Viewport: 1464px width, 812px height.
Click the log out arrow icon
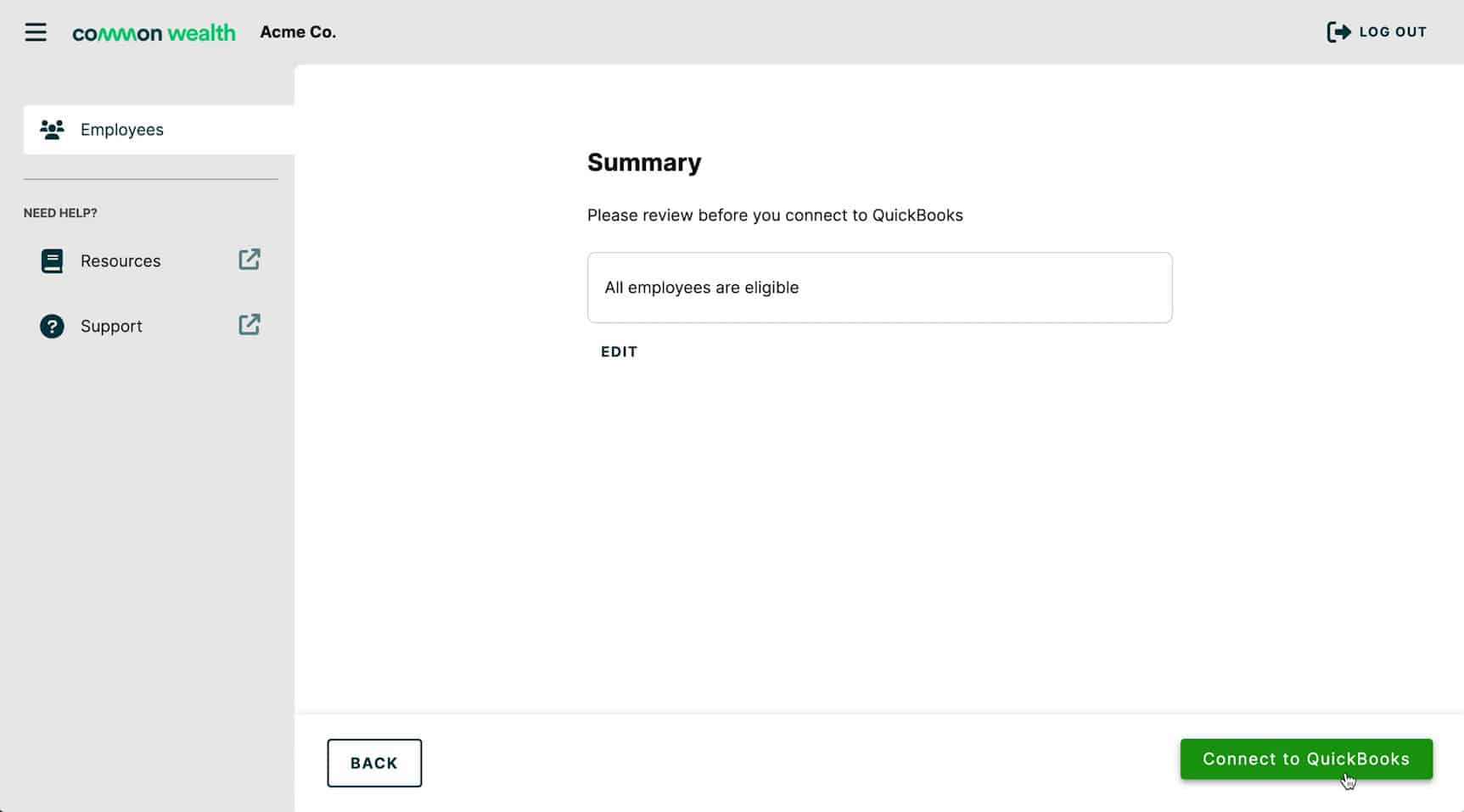coord(1338,32)
